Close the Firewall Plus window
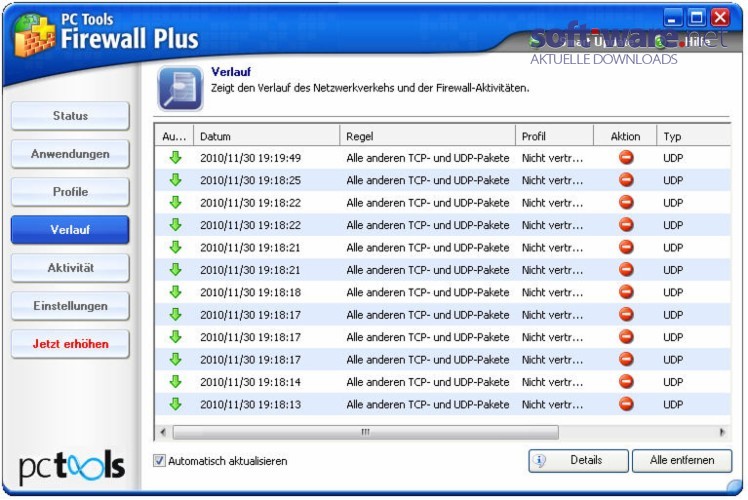Viewport: 748px width, 500px height. point(720,18)
